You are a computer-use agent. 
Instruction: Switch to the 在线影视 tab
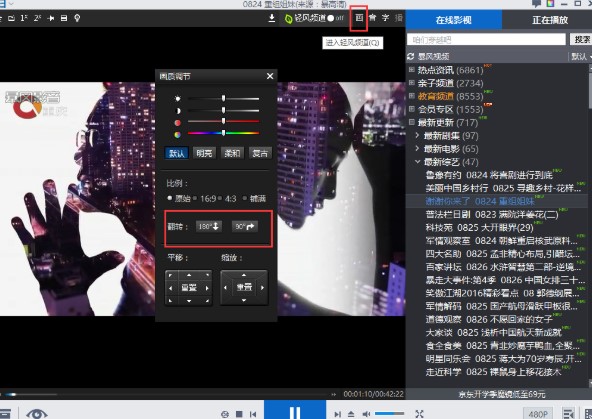[454, 20]
